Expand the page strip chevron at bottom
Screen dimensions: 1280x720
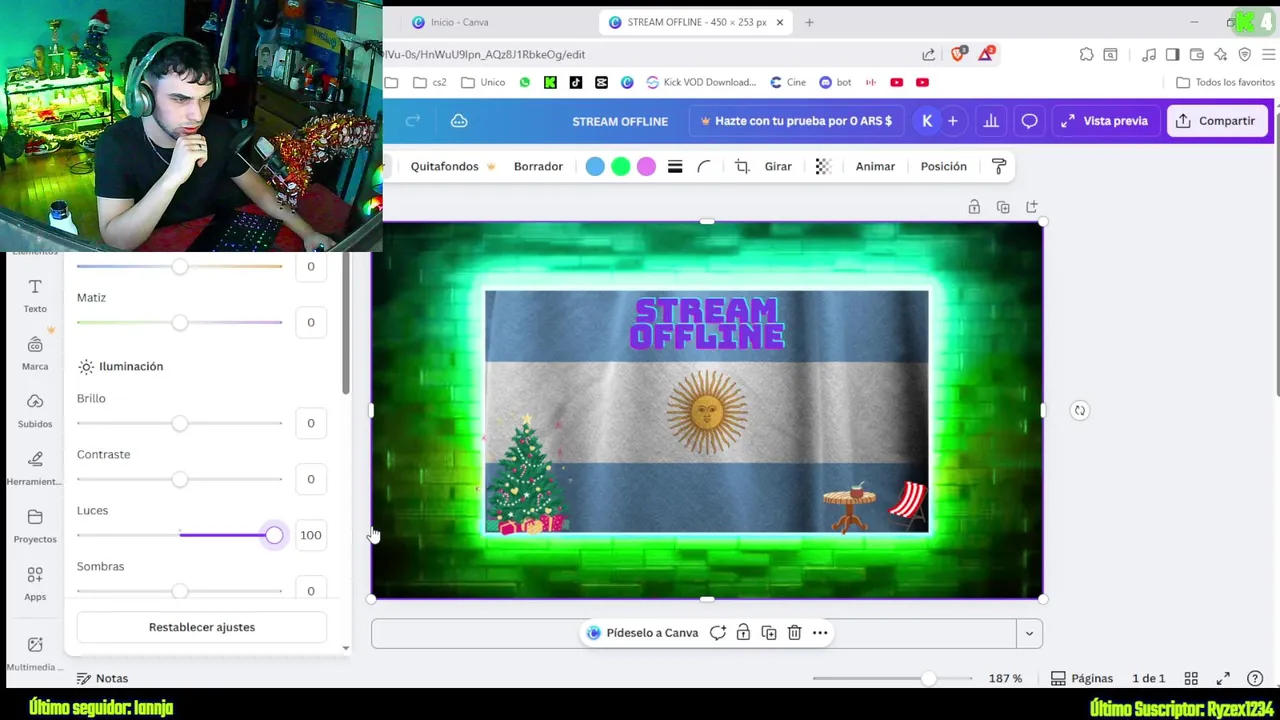pos(1029,633)
